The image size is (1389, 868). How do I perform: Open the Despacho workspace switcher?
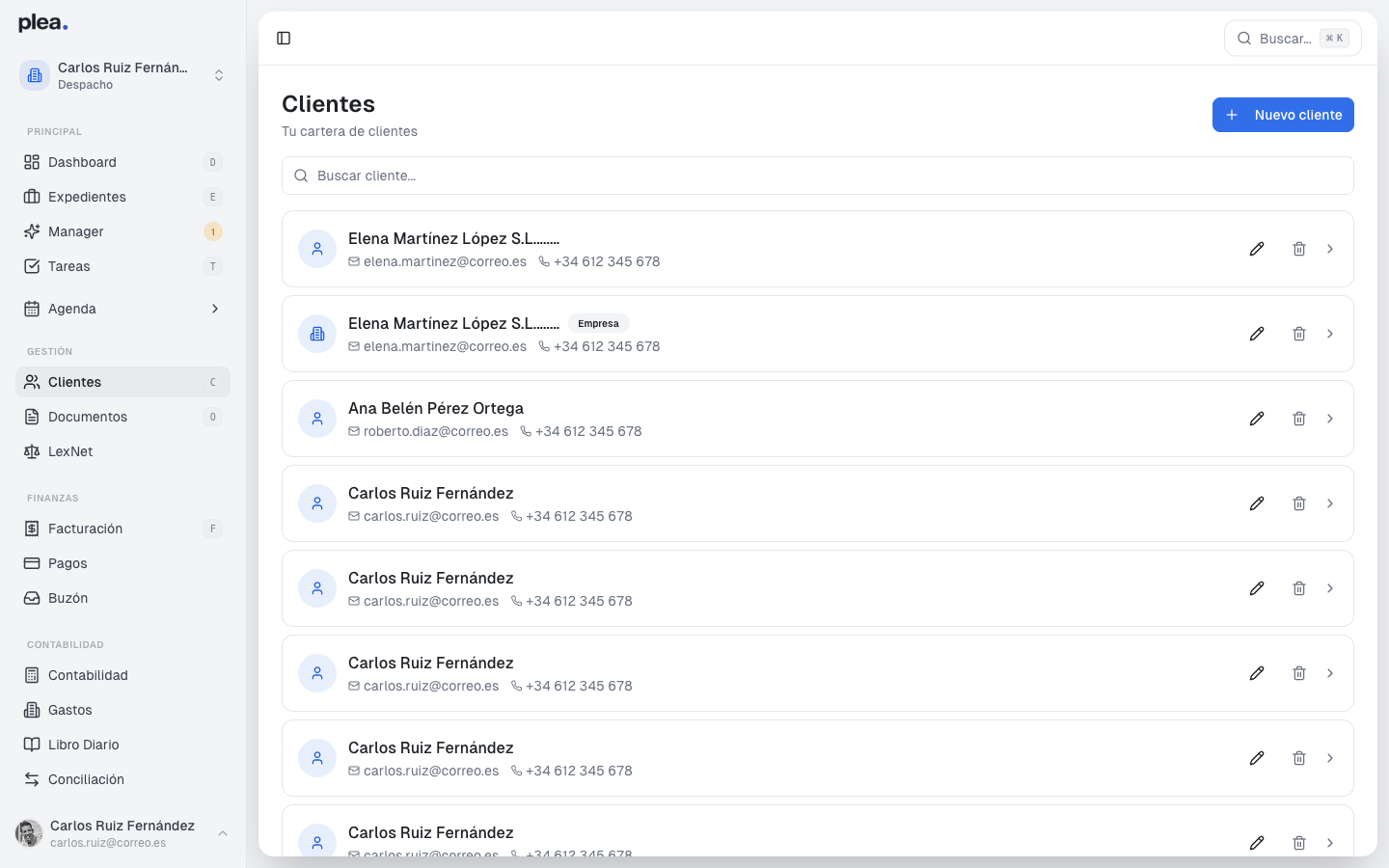[123, 75]
